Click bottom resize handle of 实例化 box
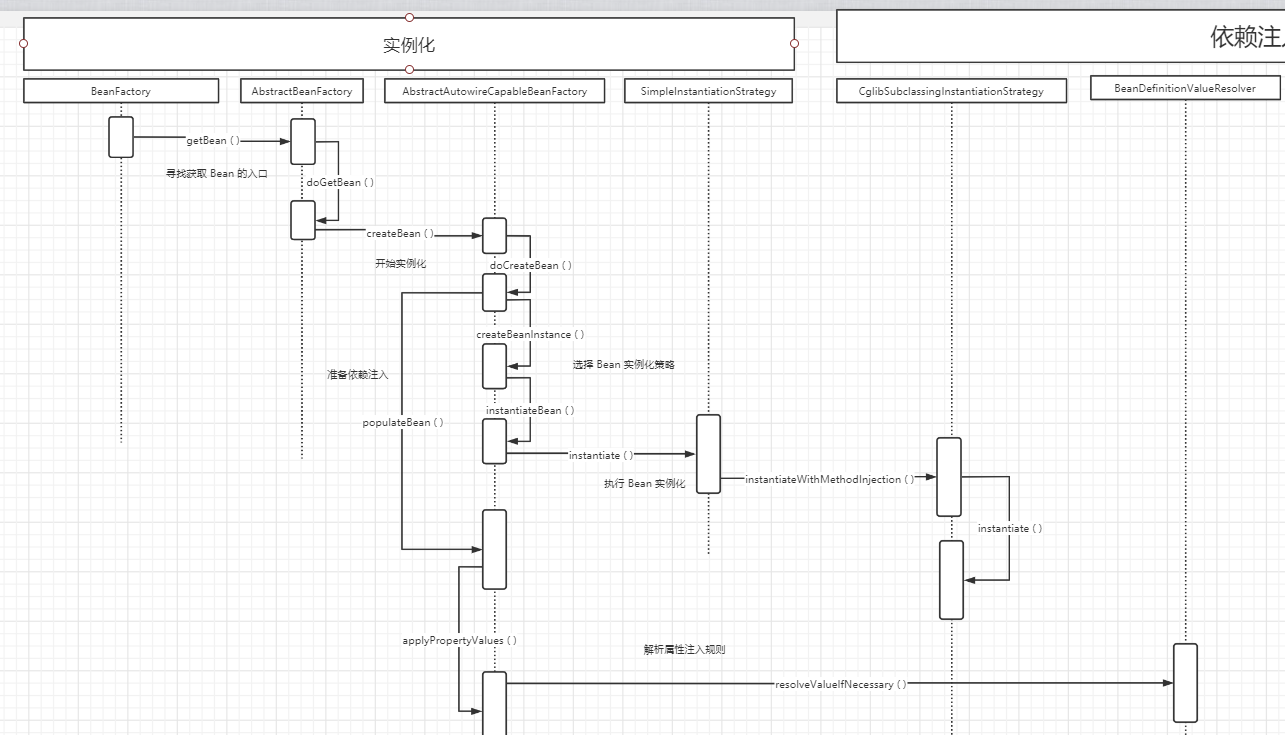Screen dimensions: 1285x735 [409, 69]
